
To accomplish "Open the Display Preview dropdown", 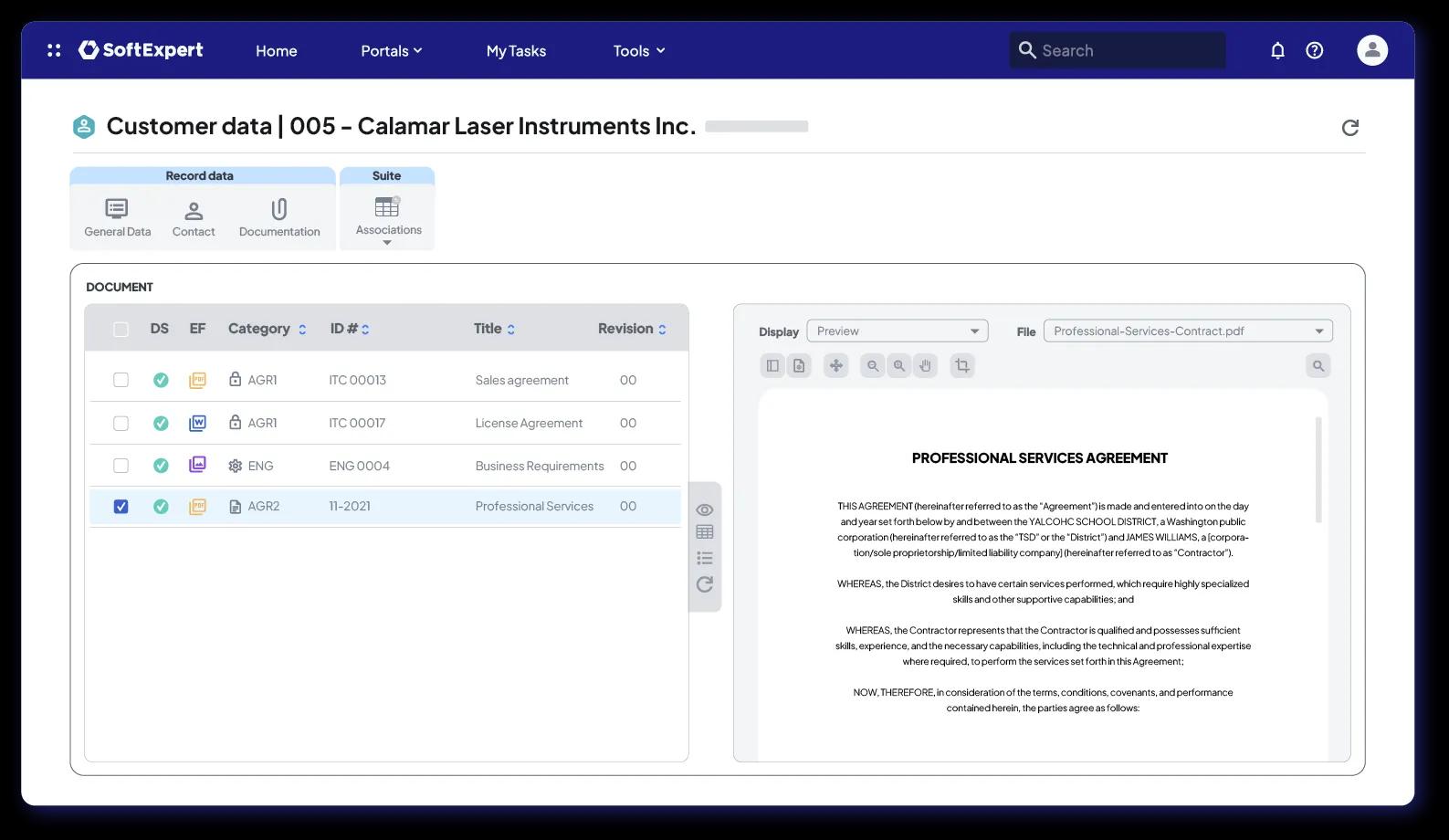I will (898, 331).
